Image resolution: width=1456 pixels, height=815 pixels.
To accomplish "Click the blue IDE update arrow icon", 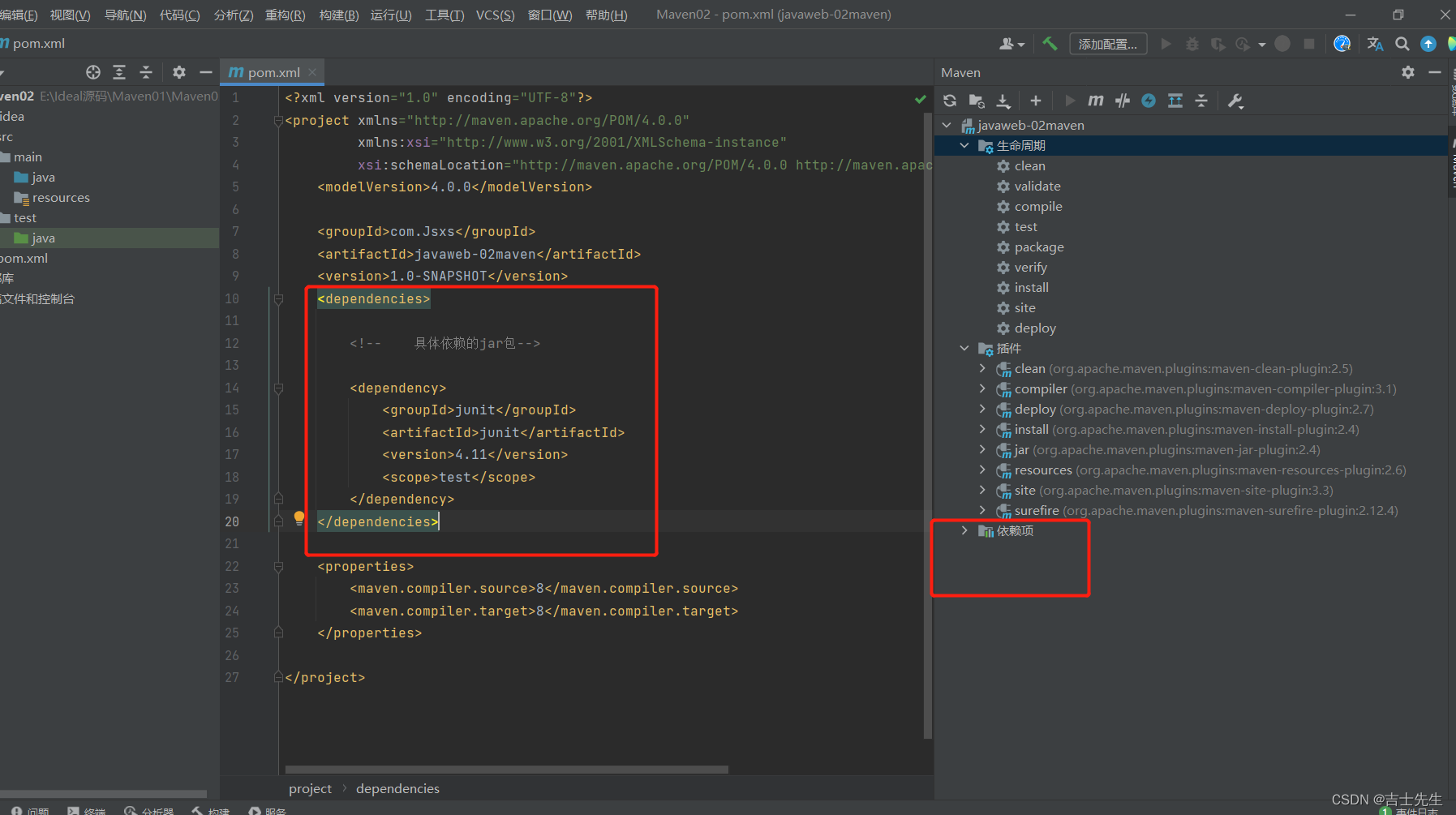I will pos(1428,44).
